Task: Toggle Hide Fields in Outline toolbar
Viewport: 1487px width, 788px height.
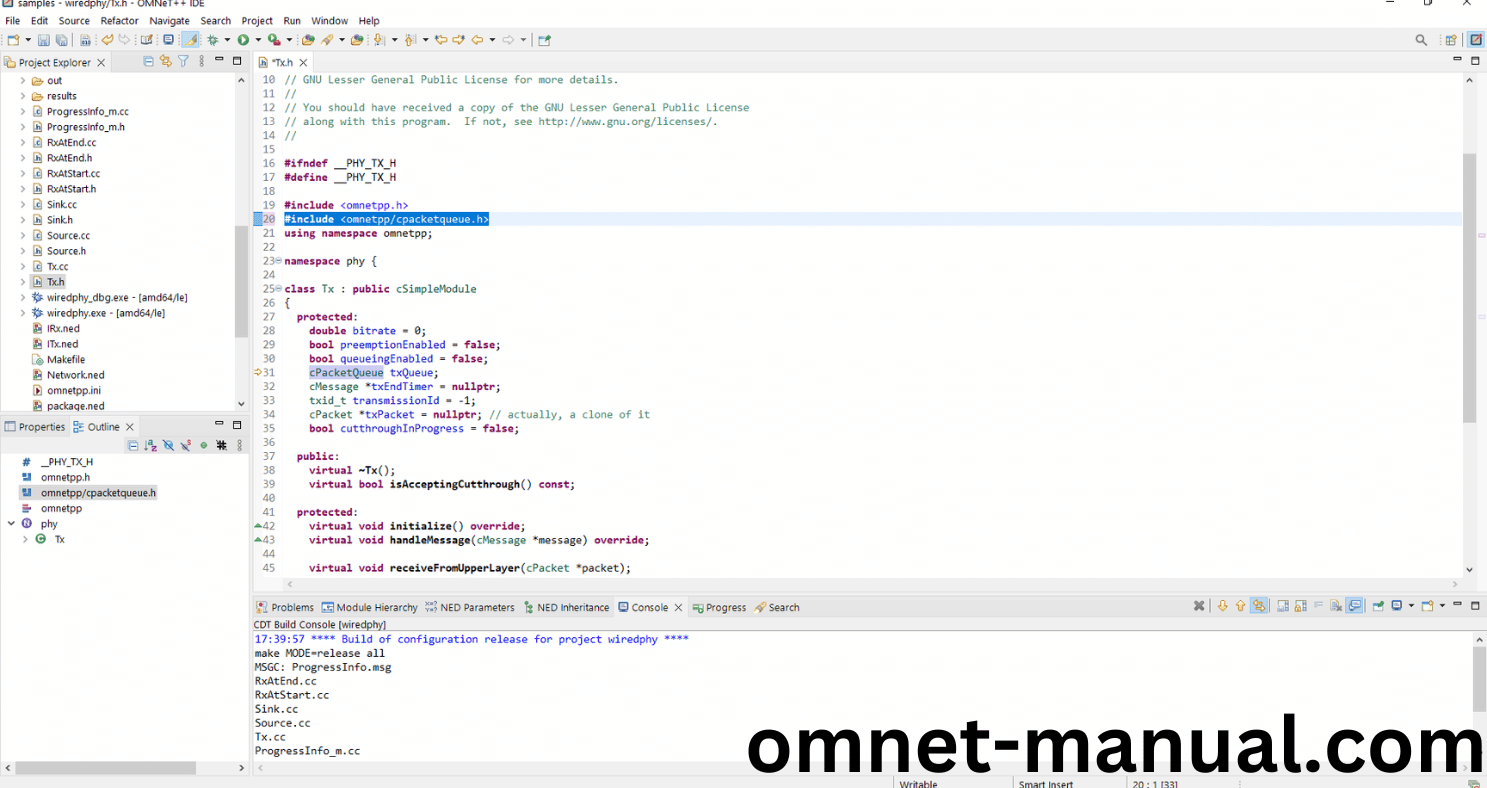Action: pyautogui.click(x=168, y=445)
